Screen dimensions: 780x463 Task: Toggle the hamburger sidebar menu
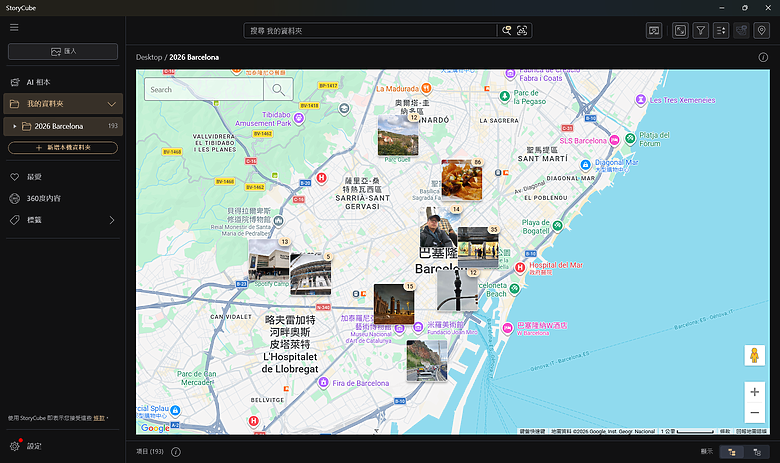[14, 27]
